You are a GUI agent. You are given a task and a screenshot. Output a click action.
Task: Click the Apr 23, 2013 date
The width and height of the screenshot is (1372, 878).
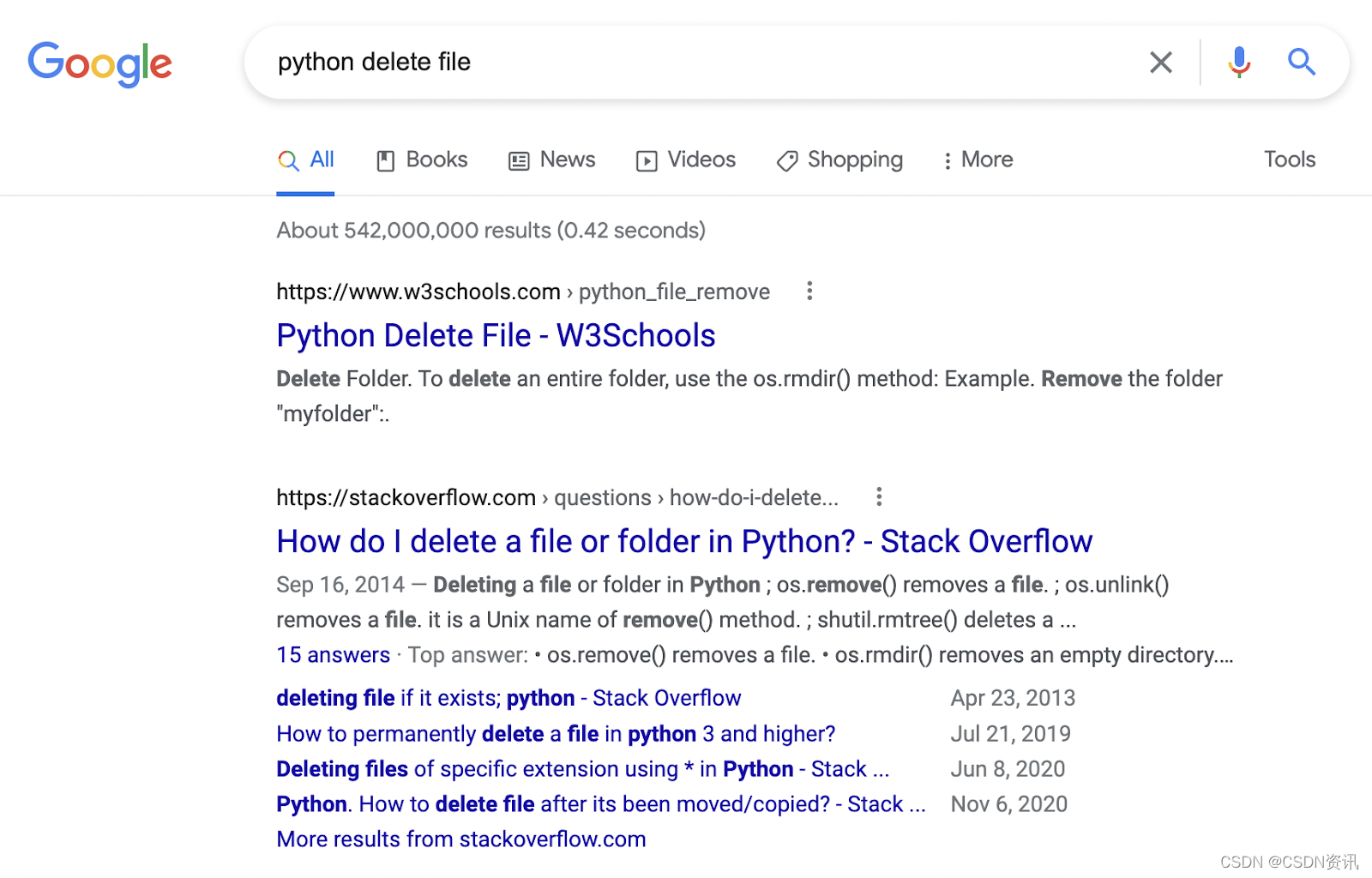(1013, 699)
